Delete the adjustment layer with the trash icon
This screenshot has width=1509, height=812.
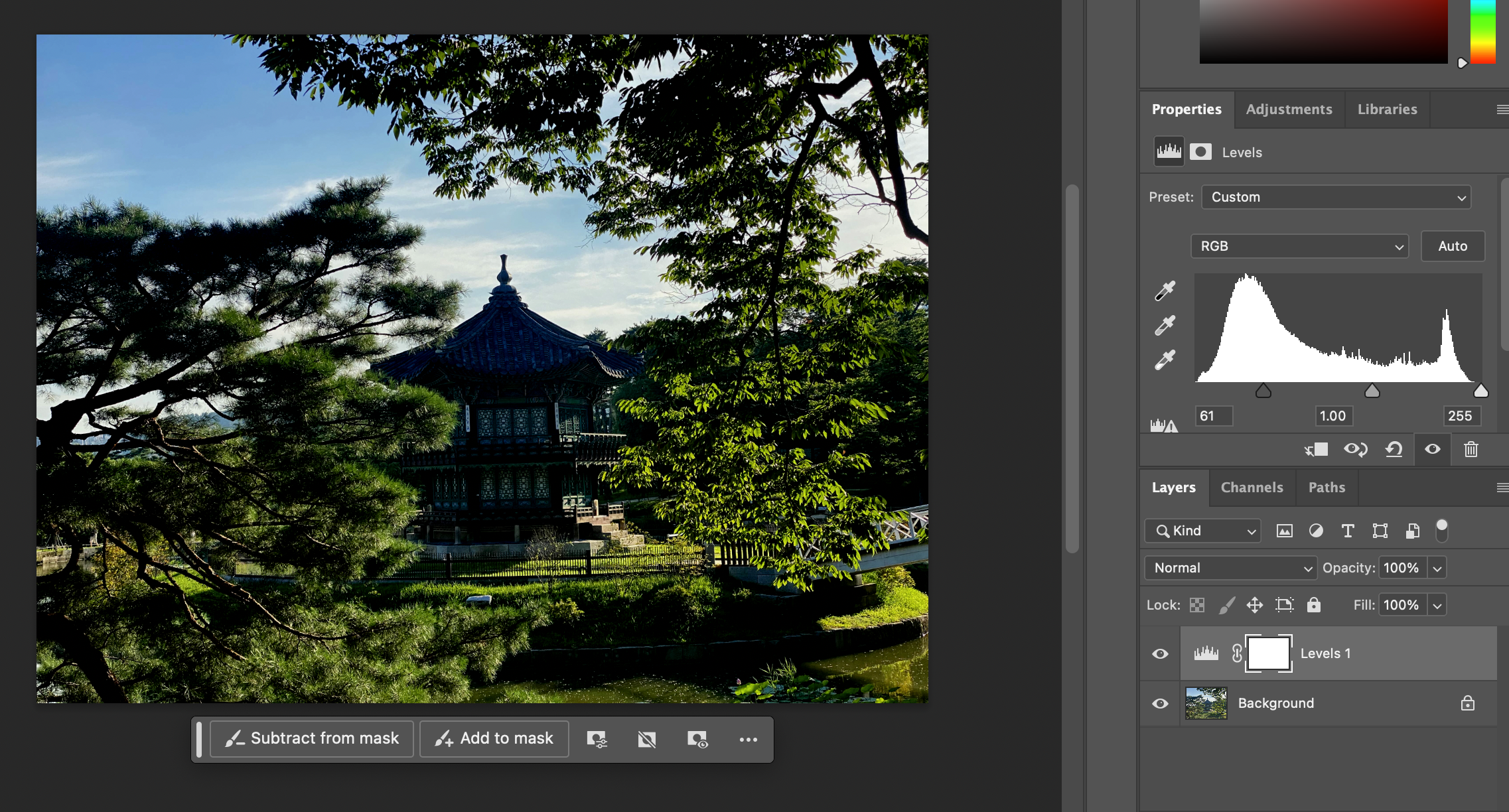(1471, 450)
